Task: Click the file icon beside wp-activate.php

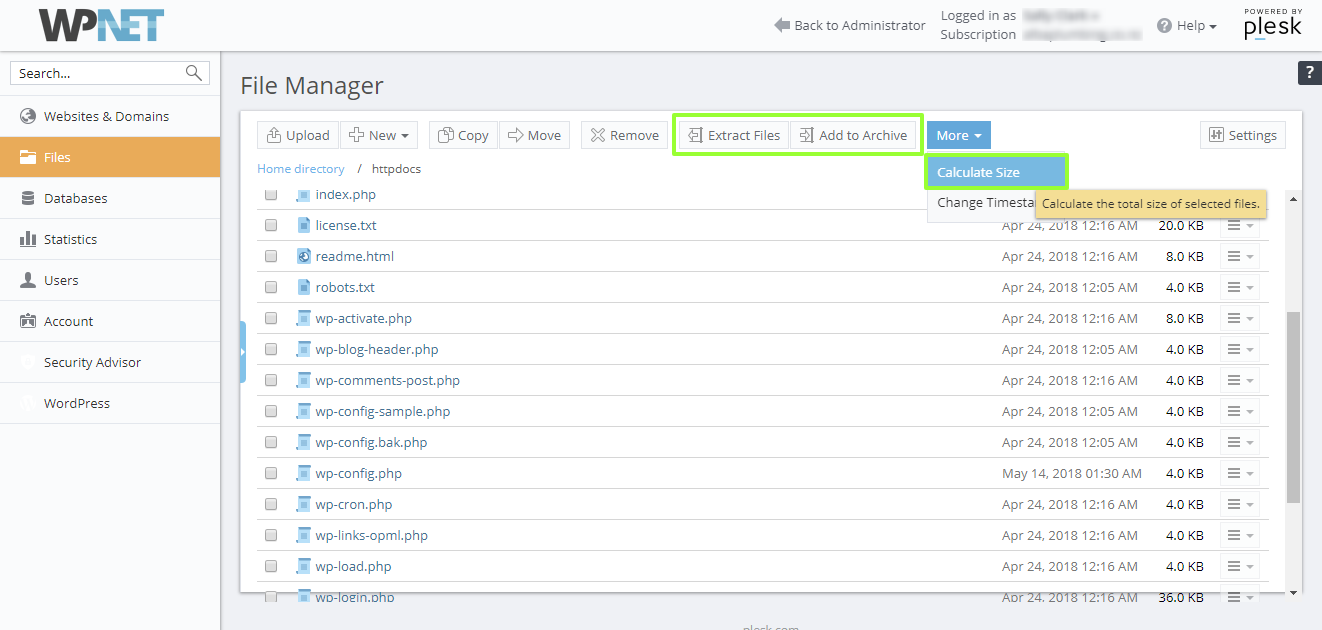Action: pyautogui.click(x=304, y=318)
